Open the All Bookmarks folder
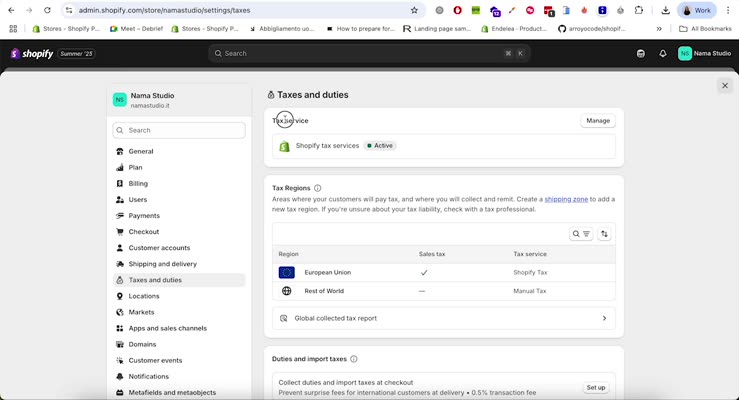The image size is (739, 400). pyautogui.click(x=705, y=29)
